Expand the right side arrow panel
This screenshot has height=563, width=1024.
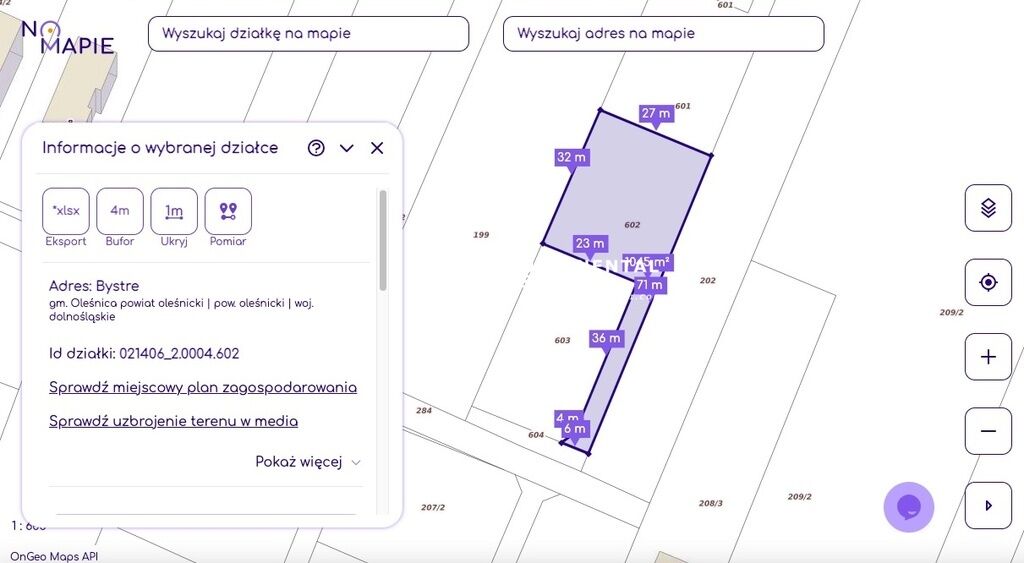click(x=988, y=505)
